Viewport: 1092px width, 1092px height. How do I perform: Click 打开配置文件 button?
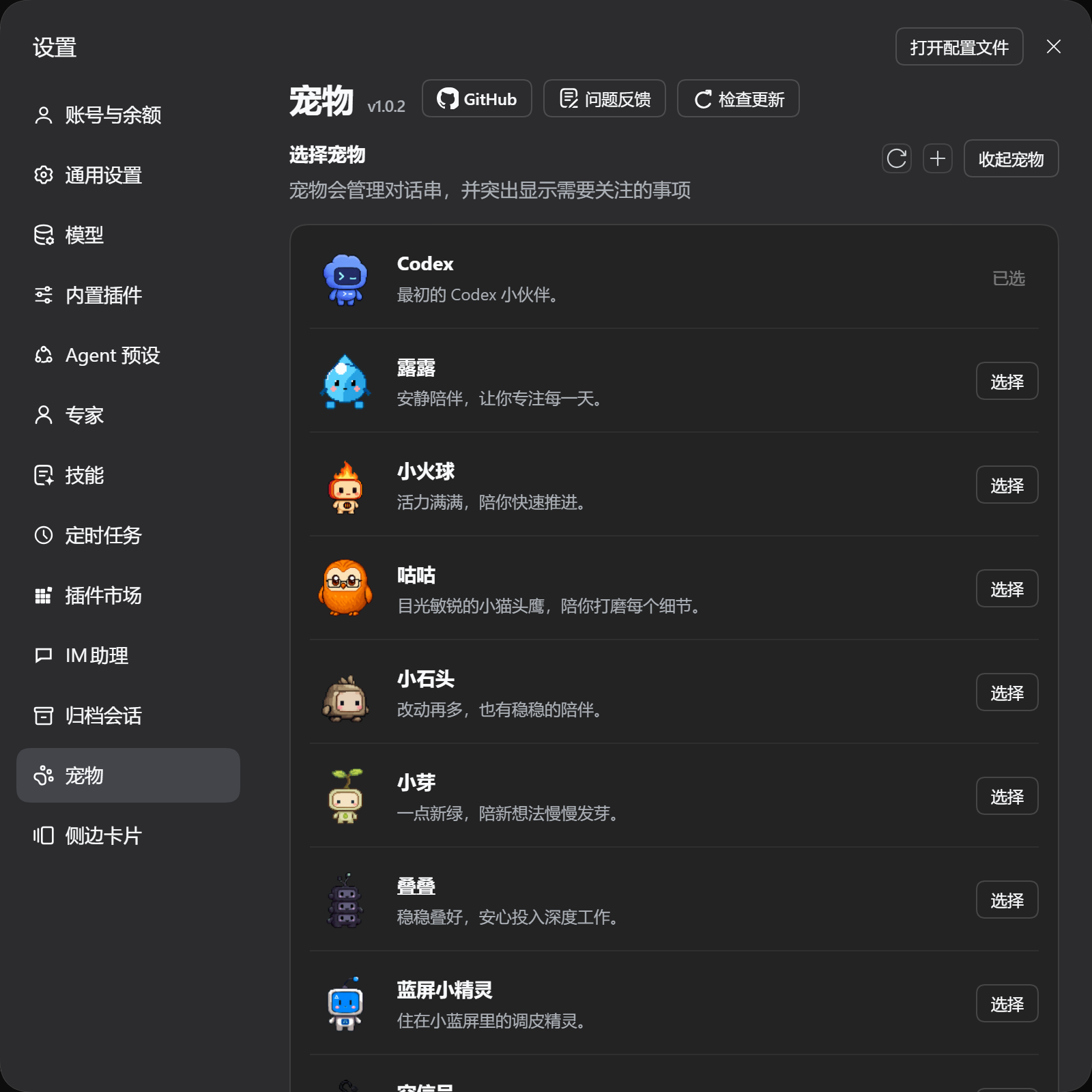[959, 46]
